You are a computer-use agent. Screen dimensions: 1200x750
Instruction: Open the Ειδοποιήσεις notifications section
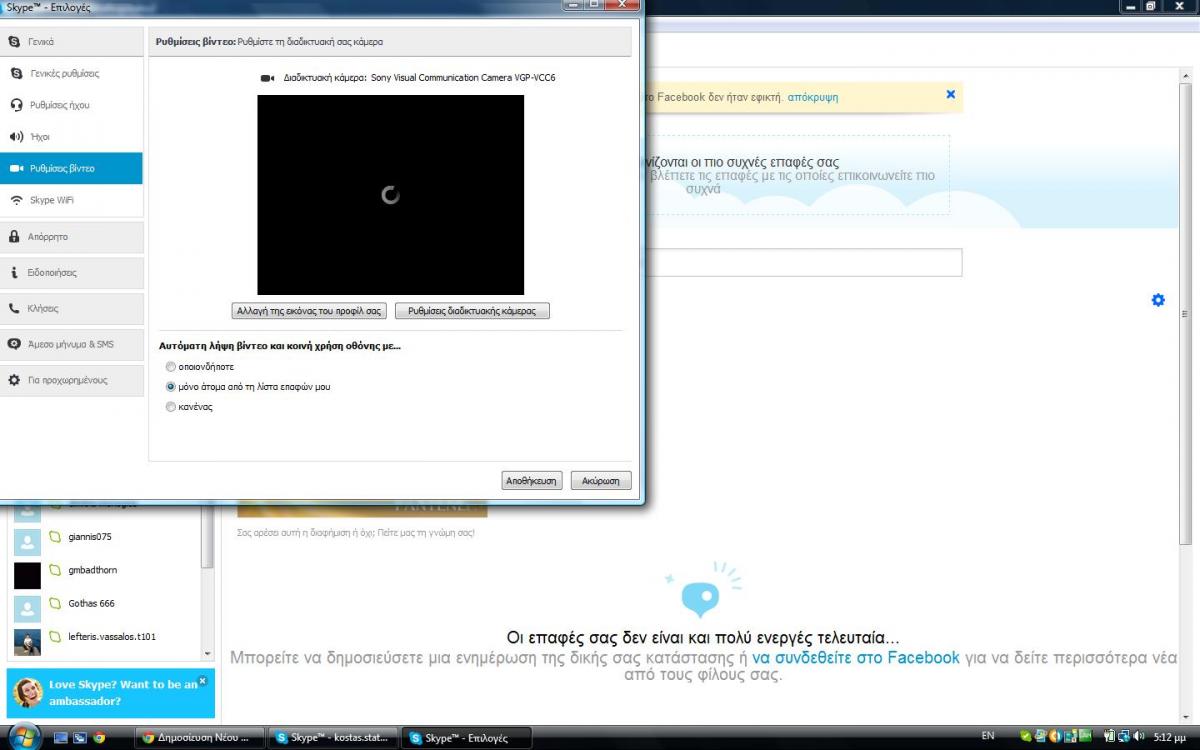pyautogui.click(x=72, y=272)
